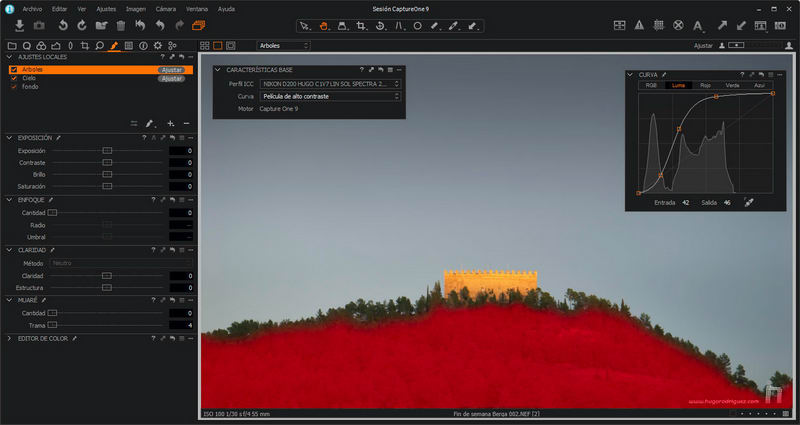Open the Curva 'Película de alto contraste' dropdown

click(330, 96)
